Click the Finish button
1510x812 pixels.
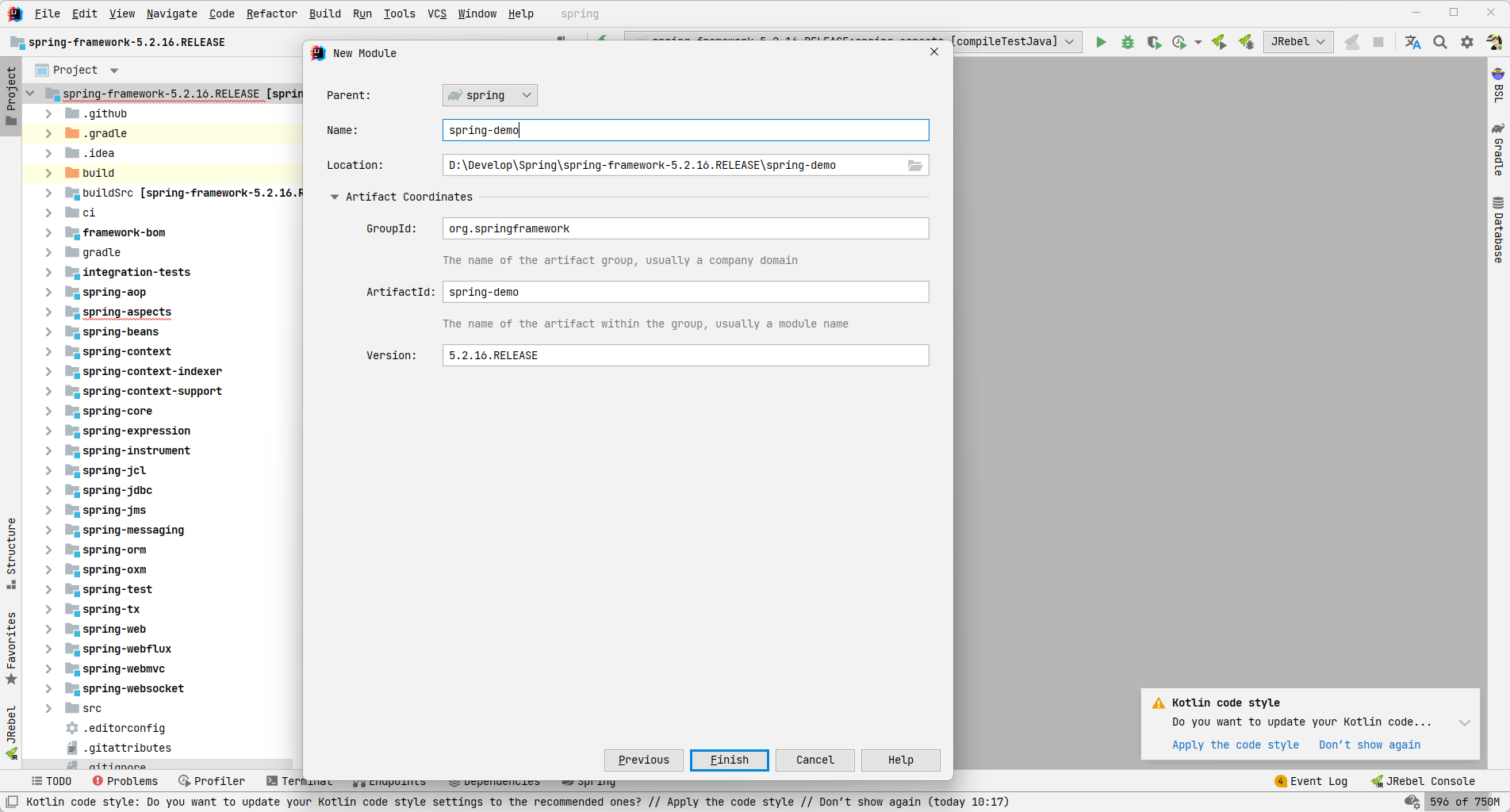730,760
